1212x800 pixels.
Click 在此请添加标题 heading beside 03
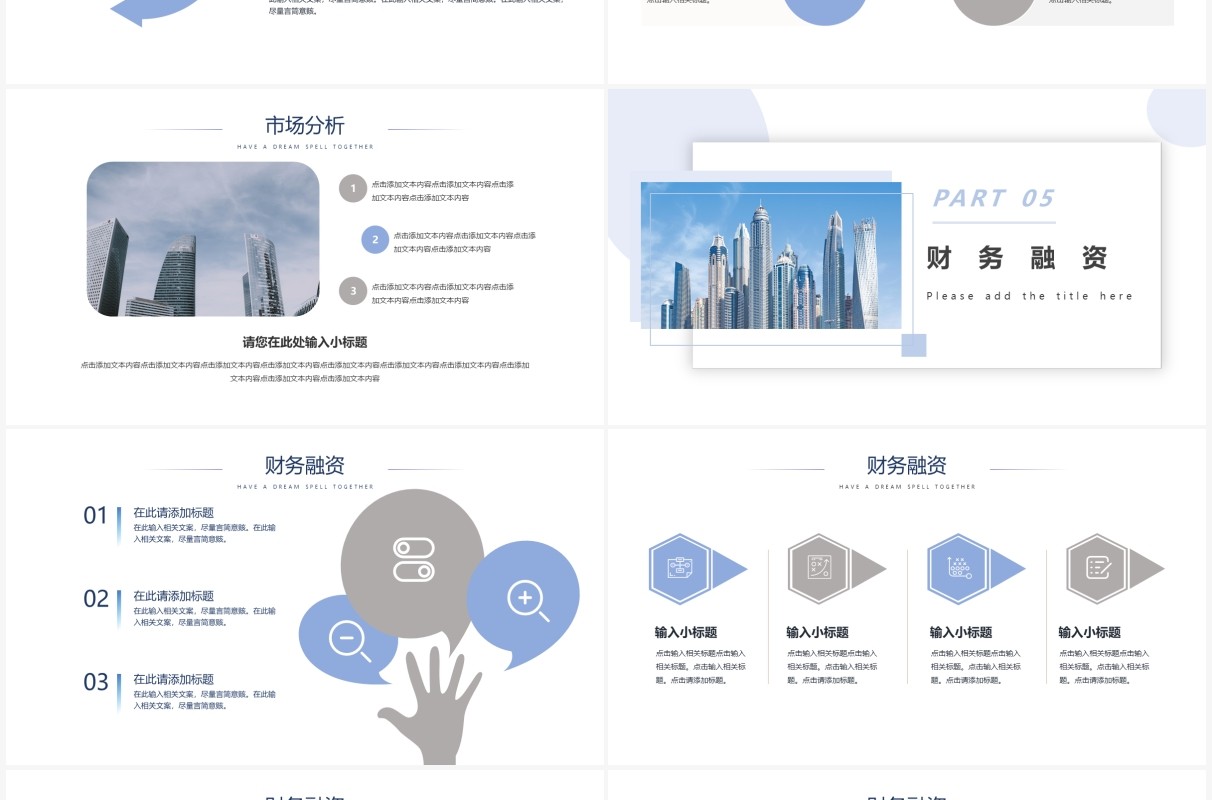174,679
